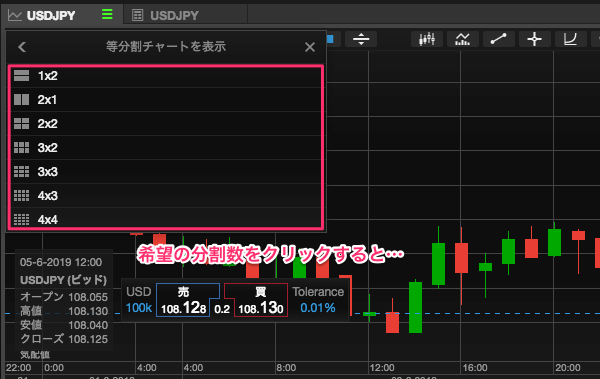
Task: Choose the 2x1 split layout
Action: [166, 100]
